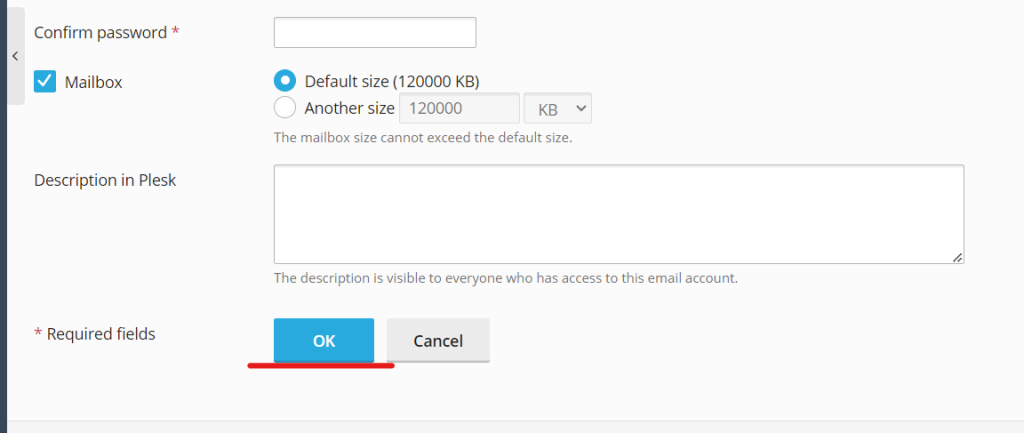Click the Another size label text

[349, 108]
